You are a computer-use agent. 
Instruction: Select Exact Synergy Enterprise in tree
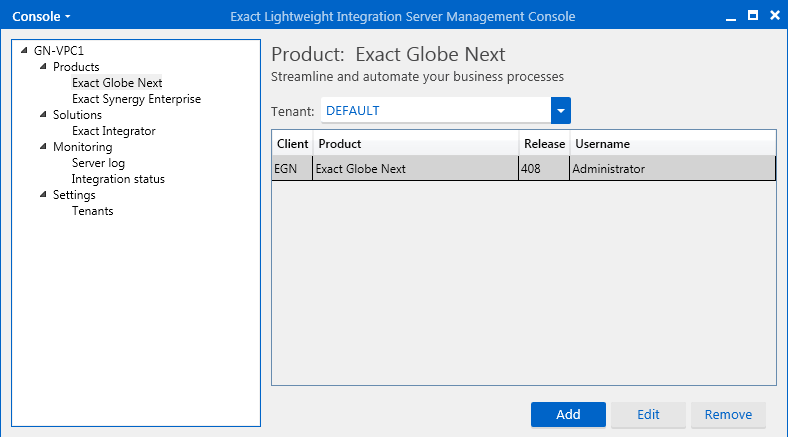[x=136, y=99]
